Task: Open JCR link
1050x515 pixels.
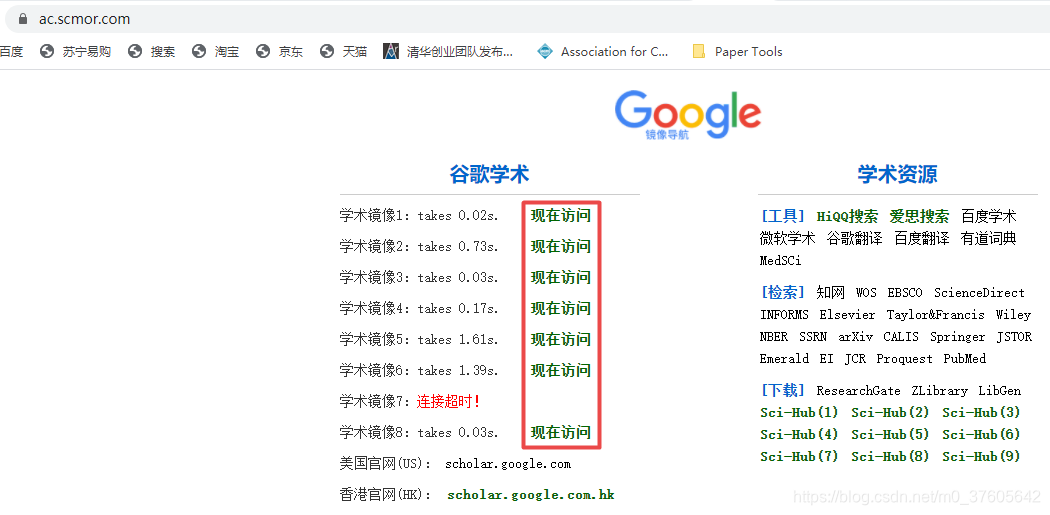Action: coord(855,359)
